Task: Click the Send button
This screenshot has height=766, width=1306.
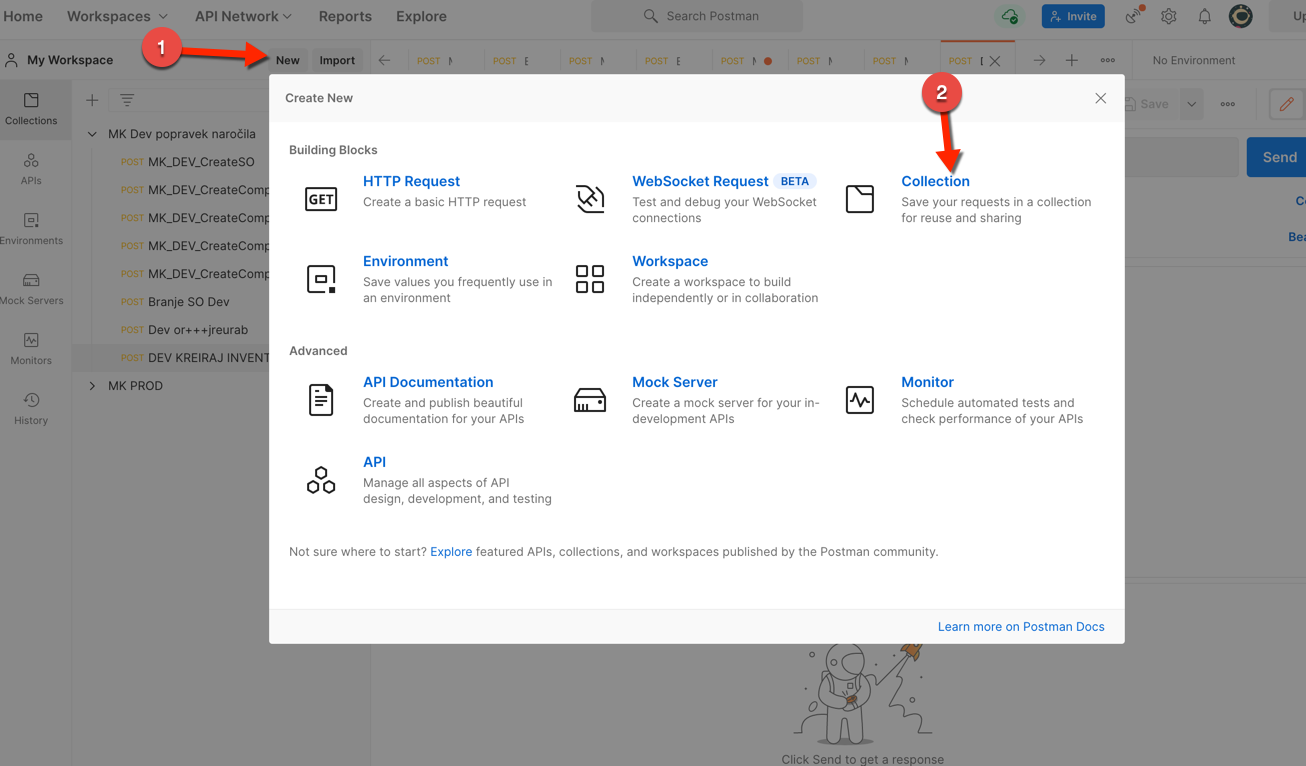Action: coord(1277,157)
